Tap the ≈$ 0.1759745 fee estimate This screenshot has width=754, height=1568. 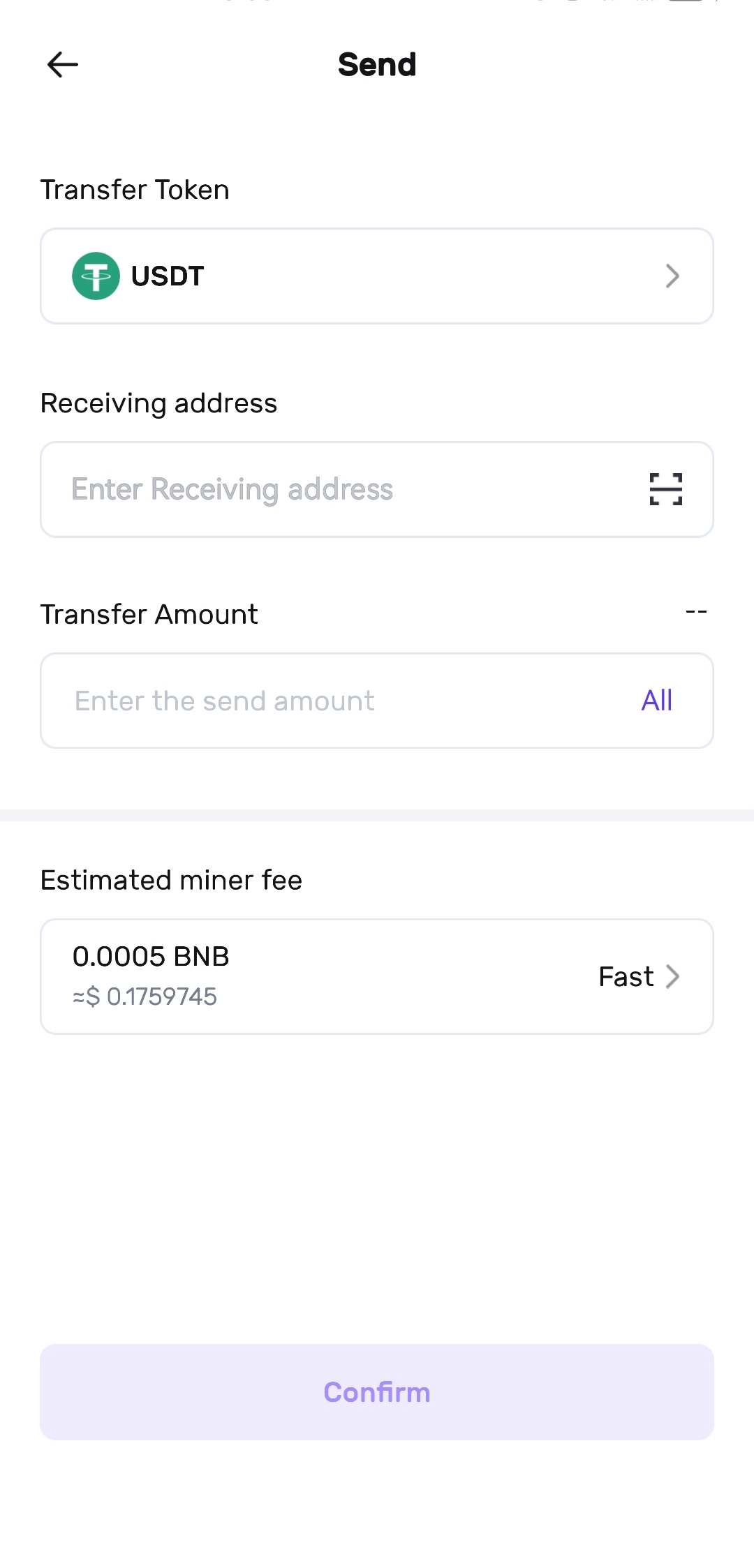(x=145, y=996)
